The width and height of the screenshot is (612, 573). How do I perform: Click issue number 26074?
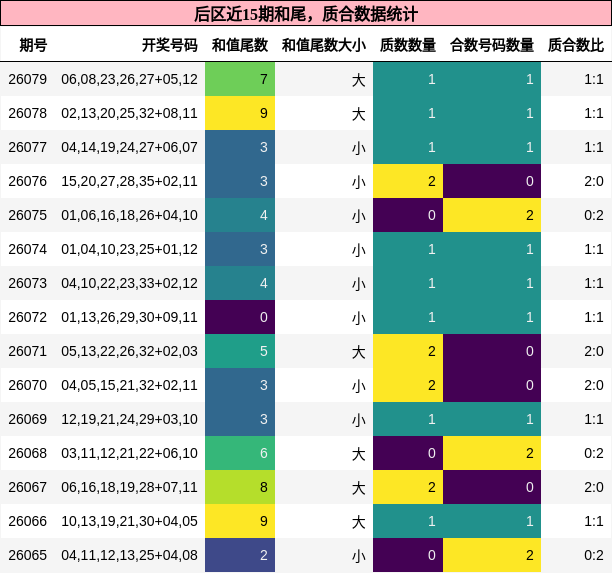(x=27, y=249)
